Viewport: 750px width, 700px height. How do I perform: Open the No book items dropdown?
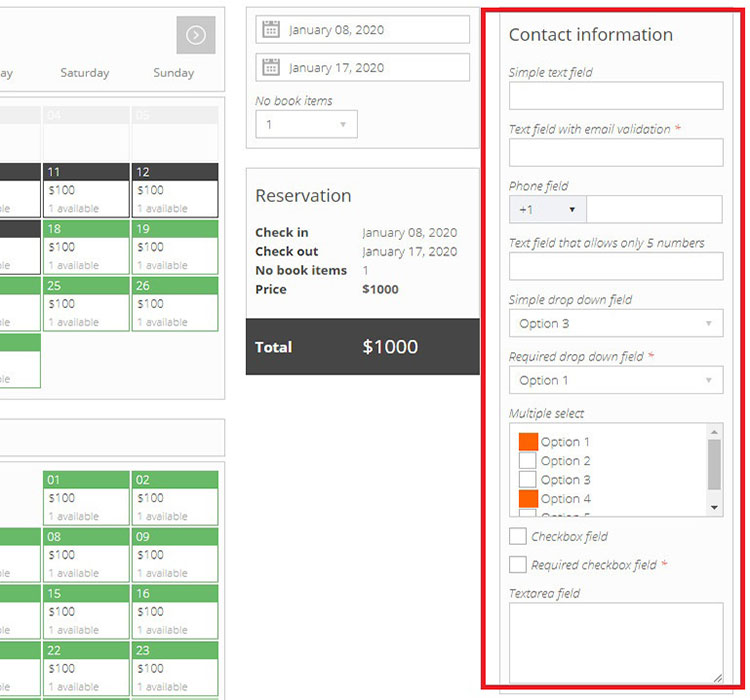click(x=307, y=124)
